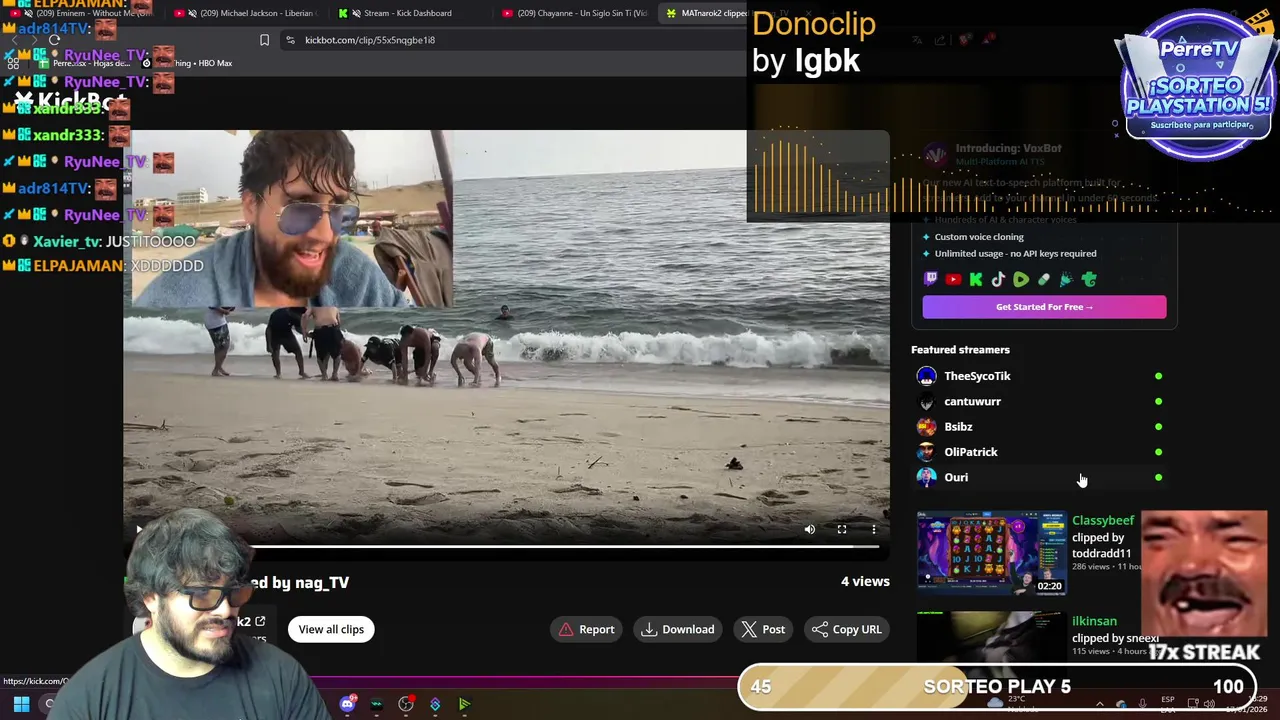Click 'Custom voice cloning' feature text
This screenshot has height=720, width=1280.
pyautogui.click(x=979, y=237)
